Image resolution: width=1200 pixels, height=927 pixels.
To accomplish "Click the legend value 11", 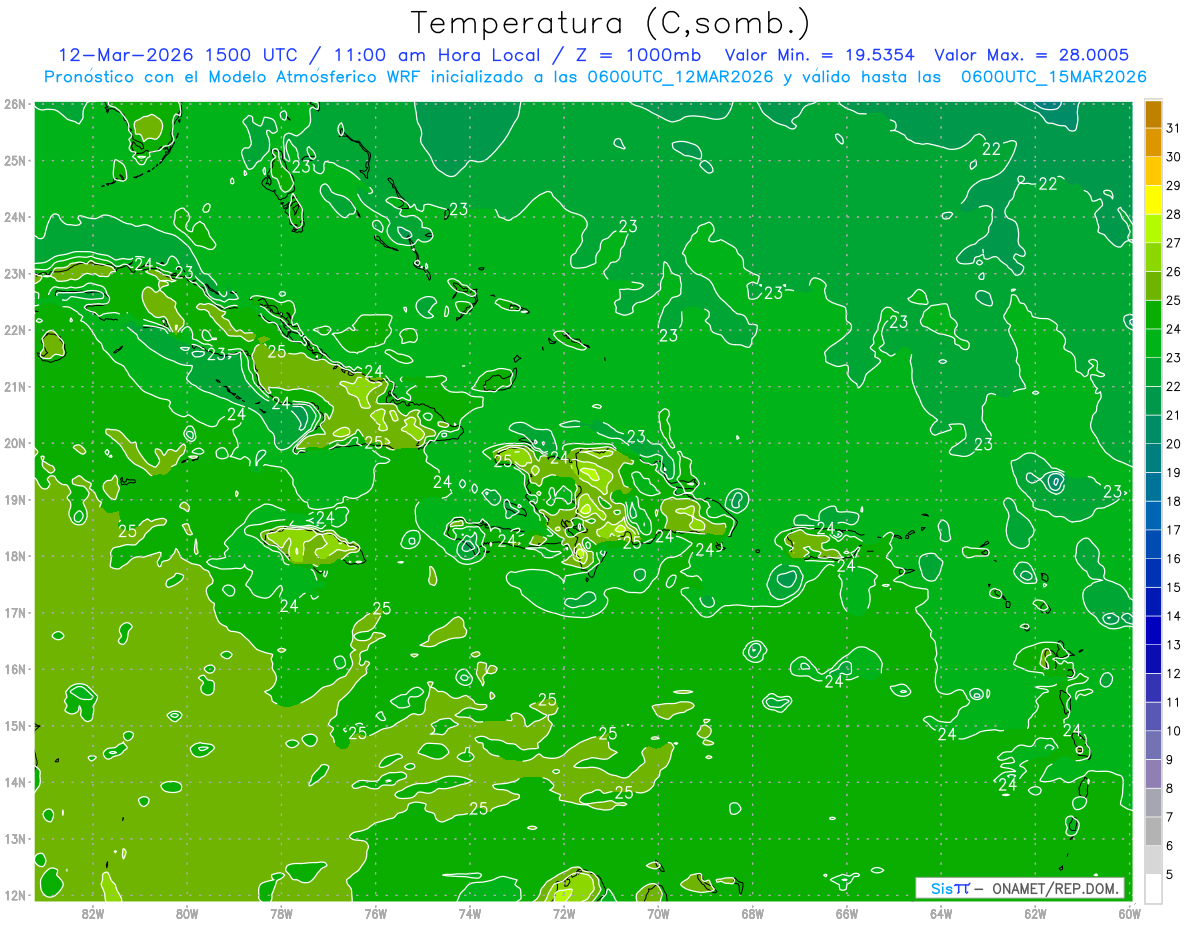I will coord(1174,702).
